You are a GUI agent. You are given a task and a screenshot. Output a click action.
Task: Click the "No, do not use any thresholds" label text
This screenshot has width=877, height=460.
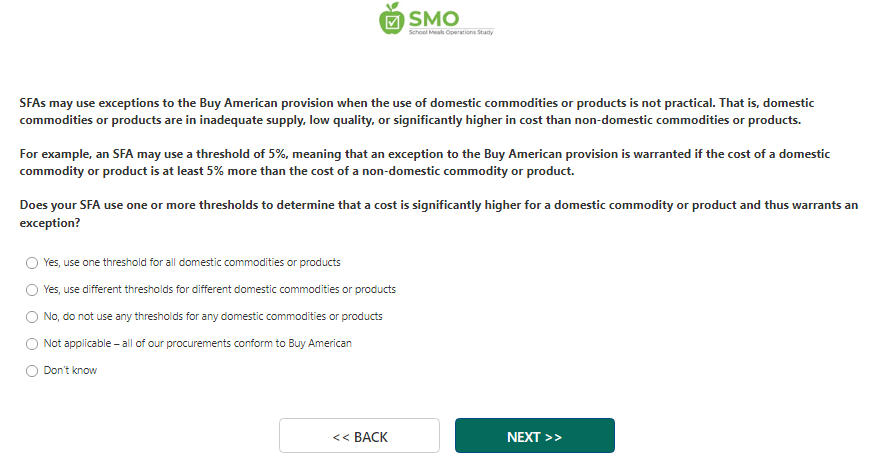[213, 317]
